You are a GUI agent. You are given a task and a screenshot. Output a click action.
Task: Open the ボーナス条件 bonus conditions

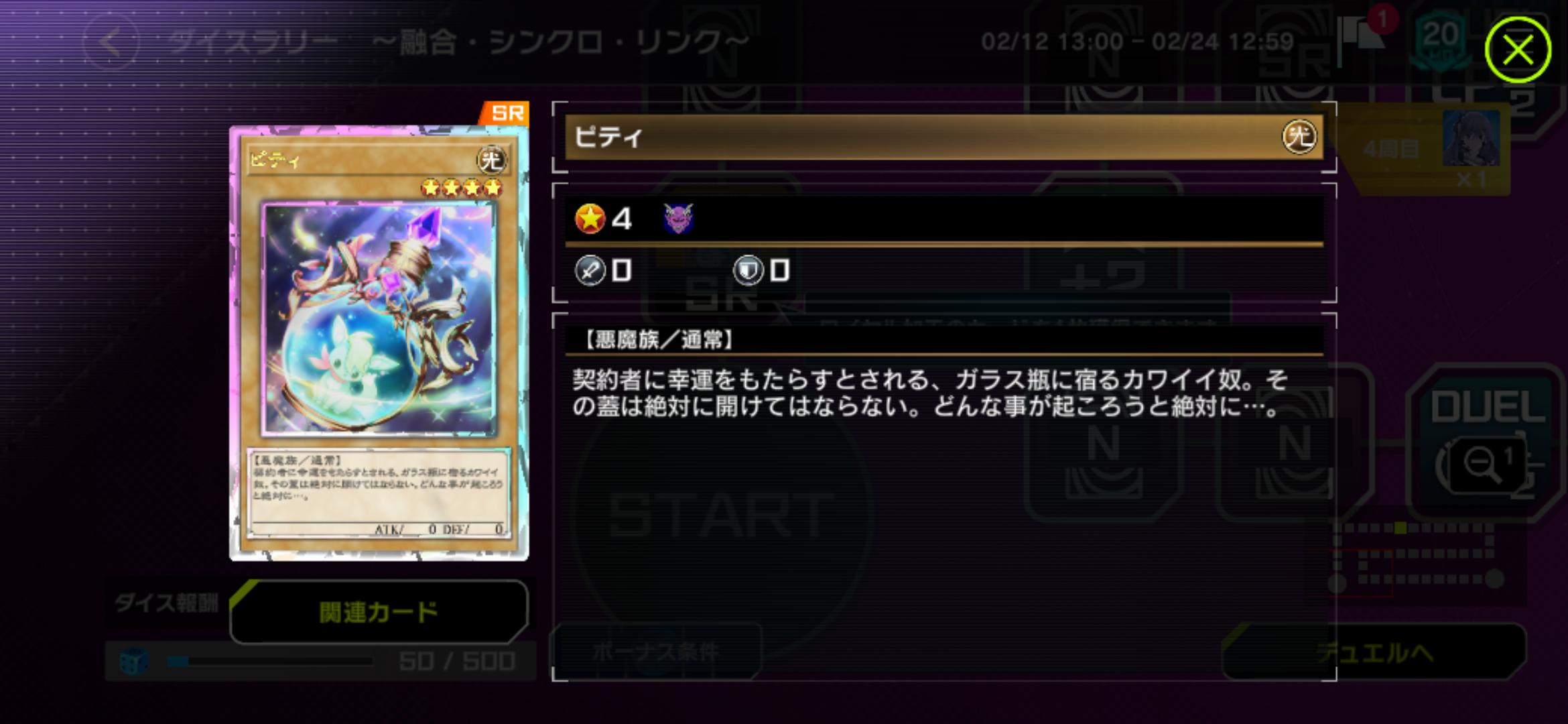[x=655, y=650]
